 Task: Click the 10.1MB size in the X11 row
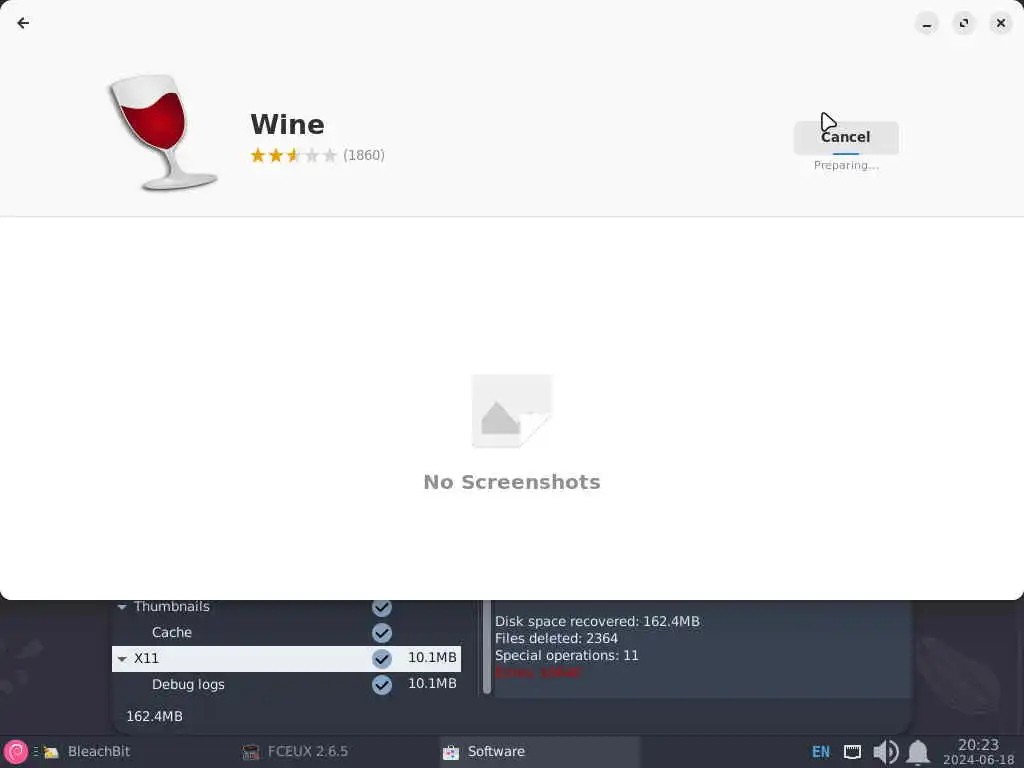tap(432, 658)
